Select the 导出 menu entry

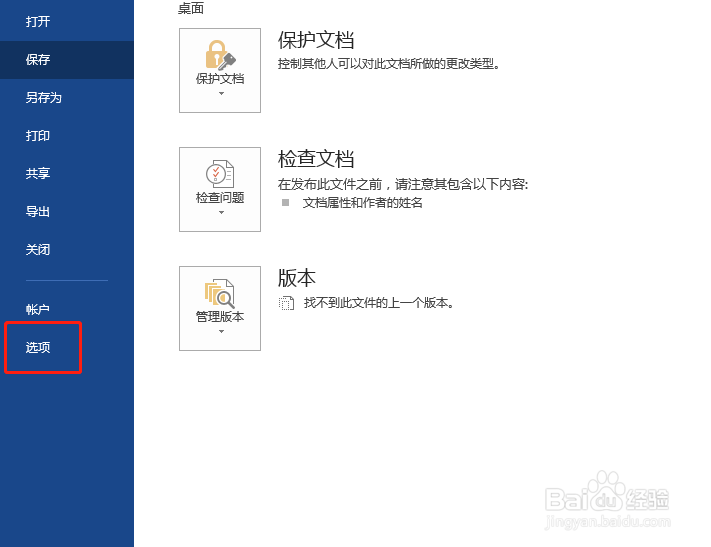click(67, 211)
